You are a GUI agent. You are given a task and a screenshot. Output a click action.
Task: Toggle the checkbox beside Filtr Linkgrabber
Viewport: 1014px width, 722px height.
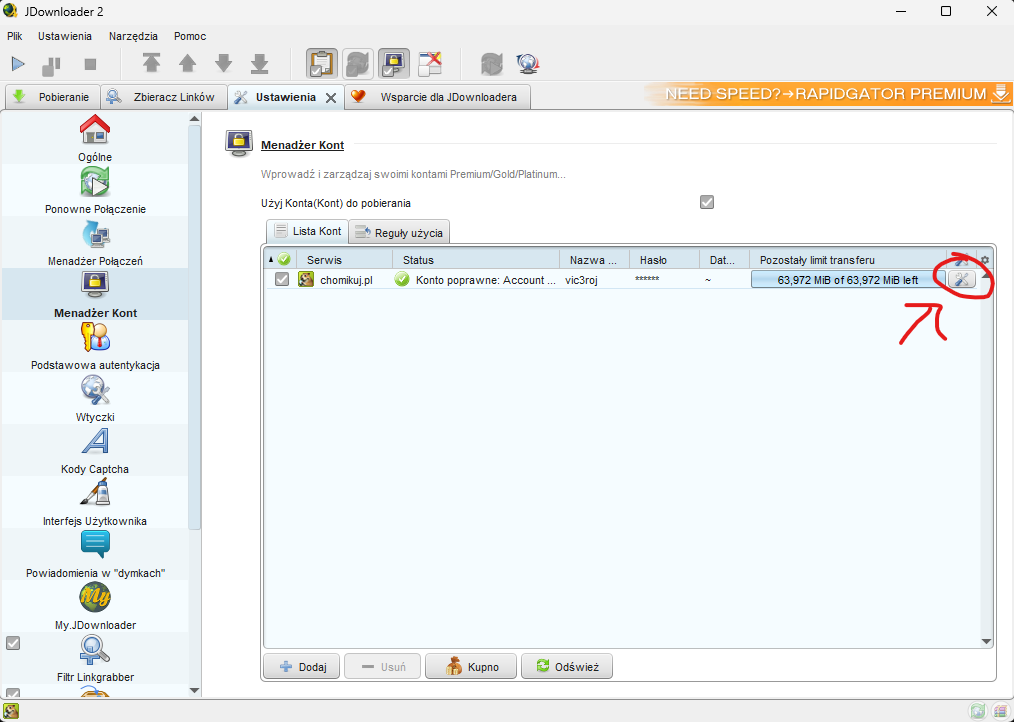[x=13, y=643]
